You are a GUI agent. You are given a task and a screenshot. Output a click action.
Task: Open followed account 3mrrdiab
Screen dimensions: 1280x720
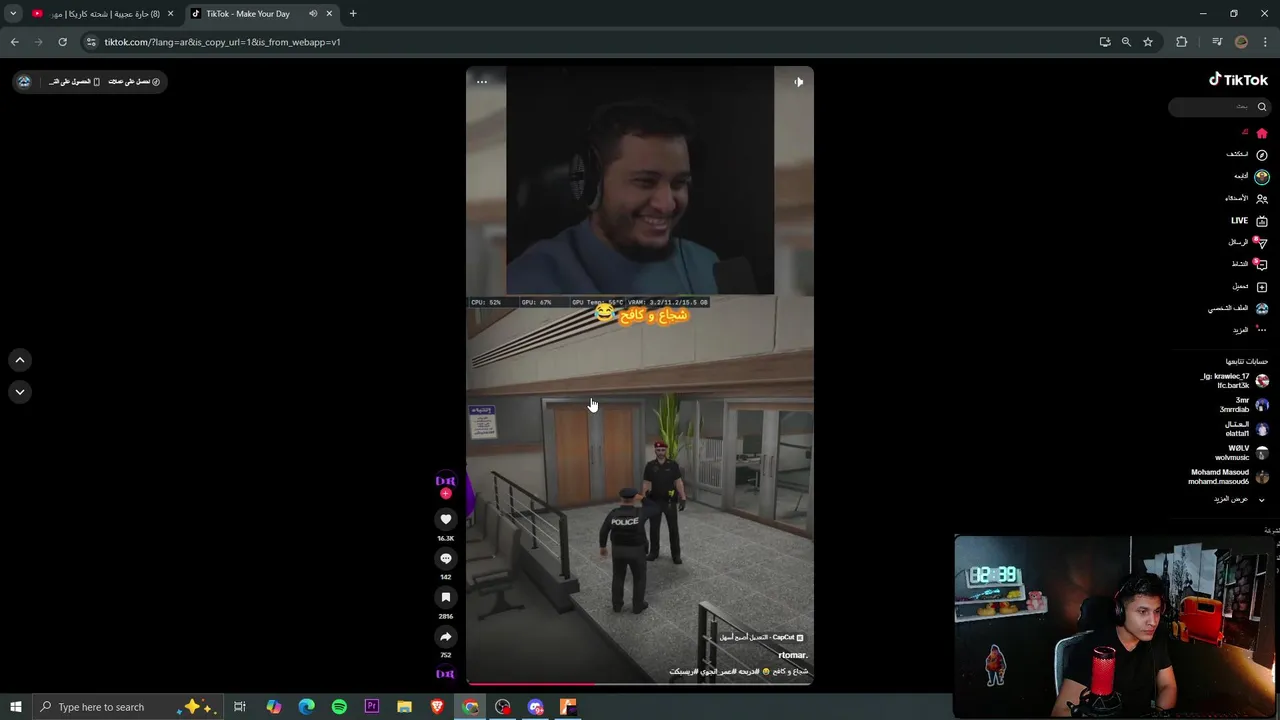coord(1244,405)
